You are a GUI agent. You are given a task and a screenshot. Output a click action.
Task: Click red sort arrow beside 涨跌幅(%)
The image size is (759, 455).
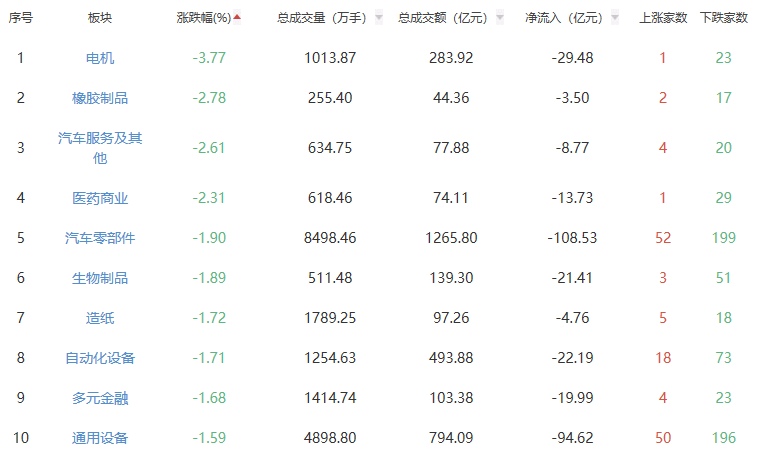(237, 17)
